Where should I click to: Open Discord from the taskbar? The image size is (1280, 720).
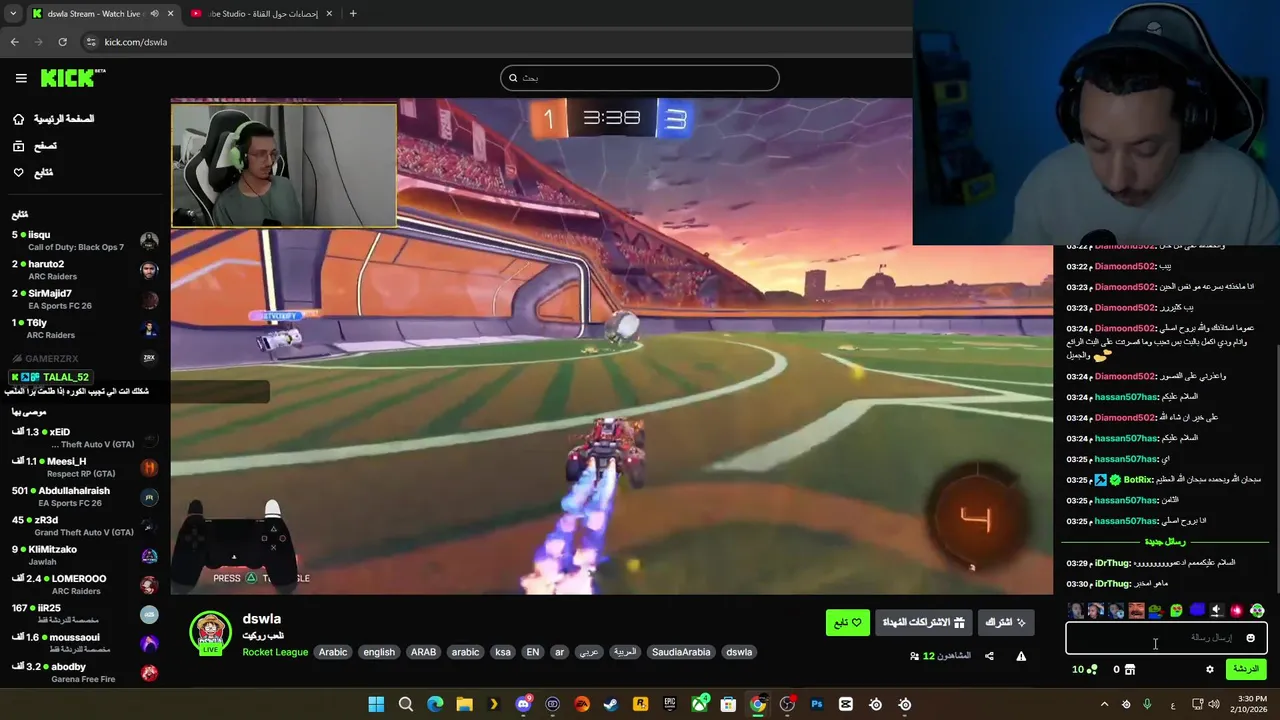(523, 705)
